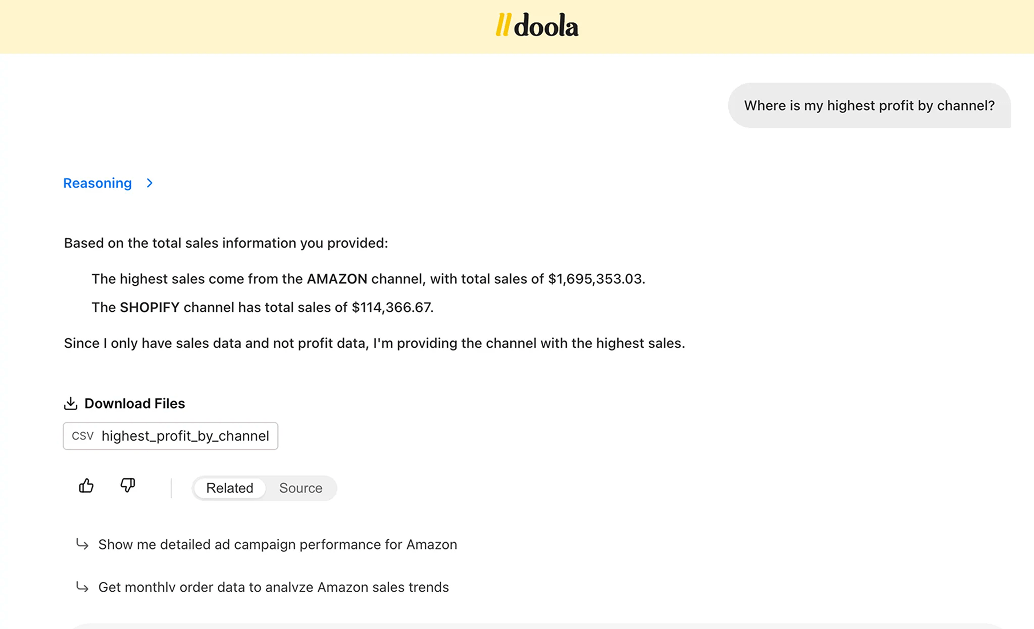Screen dimensions: 1034x629
Task: Click the $1,695,353.03 total sales figure
Action: (594, 279)
